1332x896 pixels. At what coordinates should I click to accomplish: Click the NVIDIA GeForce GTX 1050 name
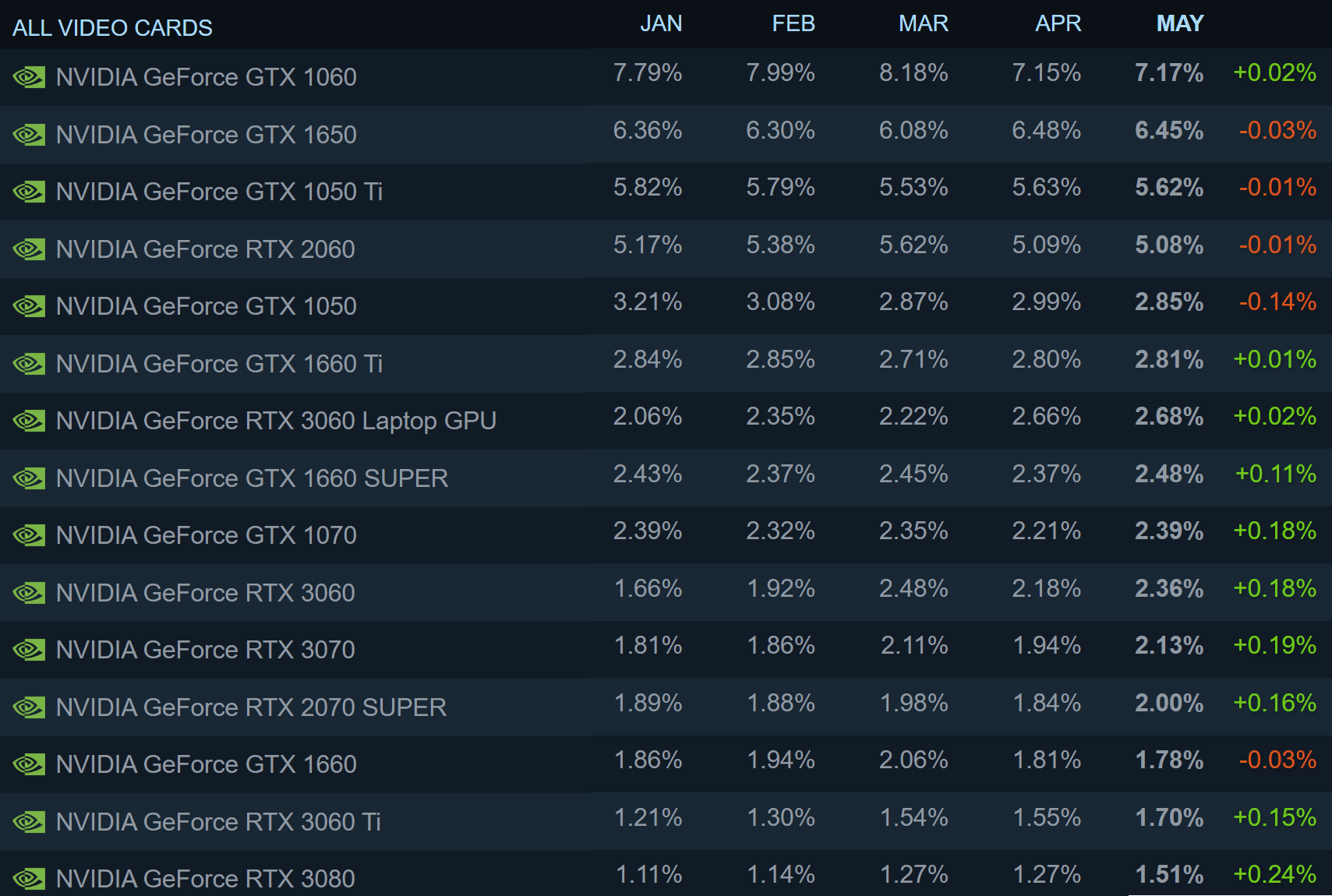pos(207,306)
